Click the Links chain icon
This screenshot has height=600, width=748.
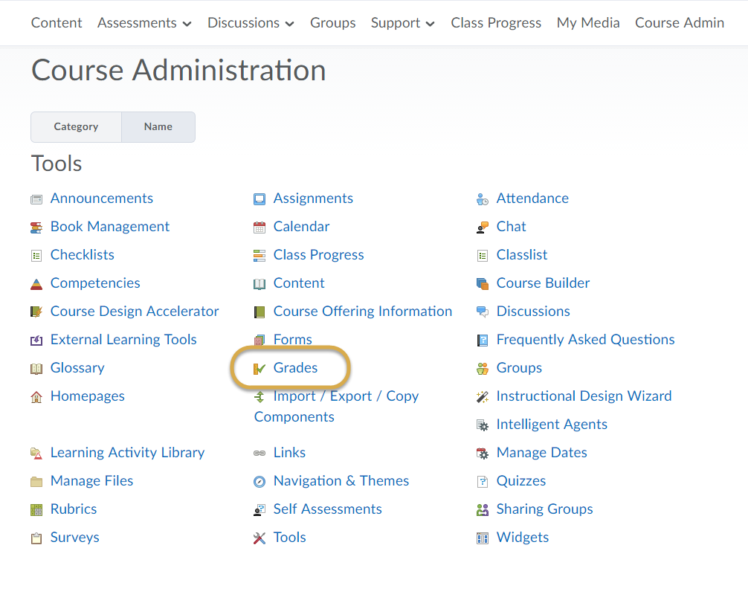(259, 453)
